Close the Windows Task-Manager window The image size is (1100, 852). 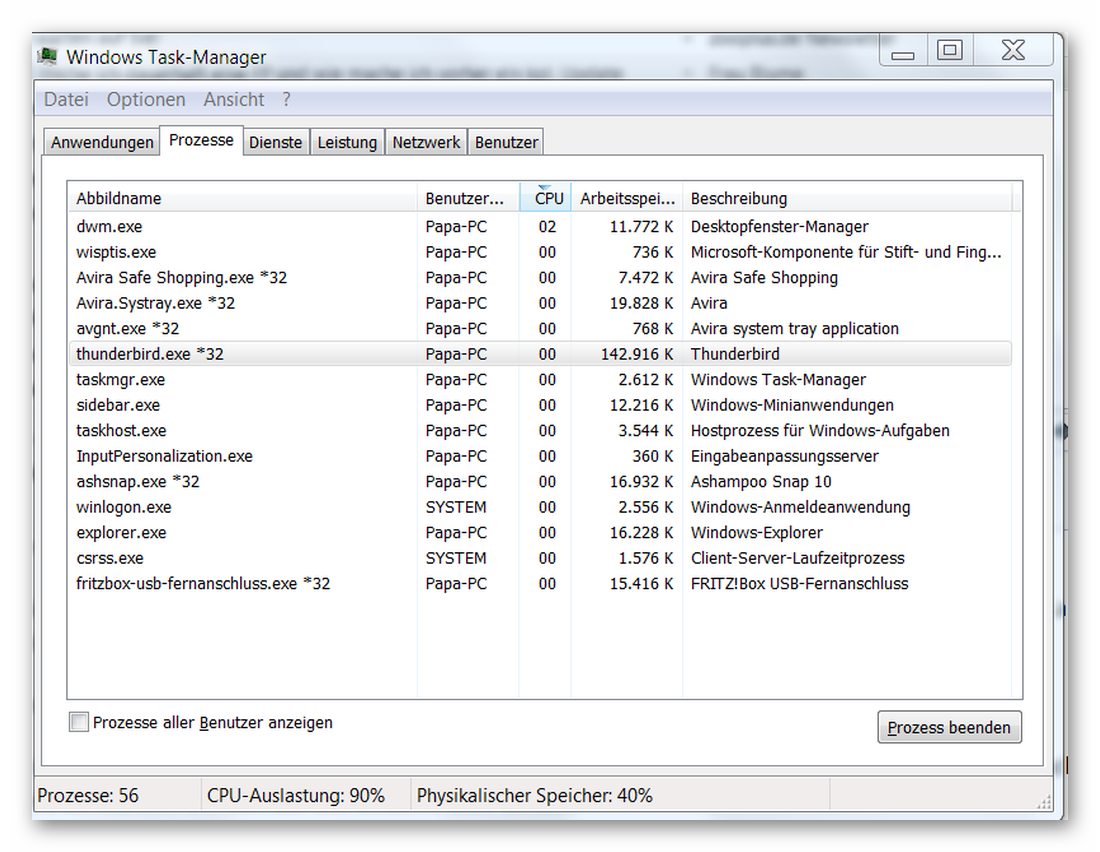click(x=1013, y=51)
